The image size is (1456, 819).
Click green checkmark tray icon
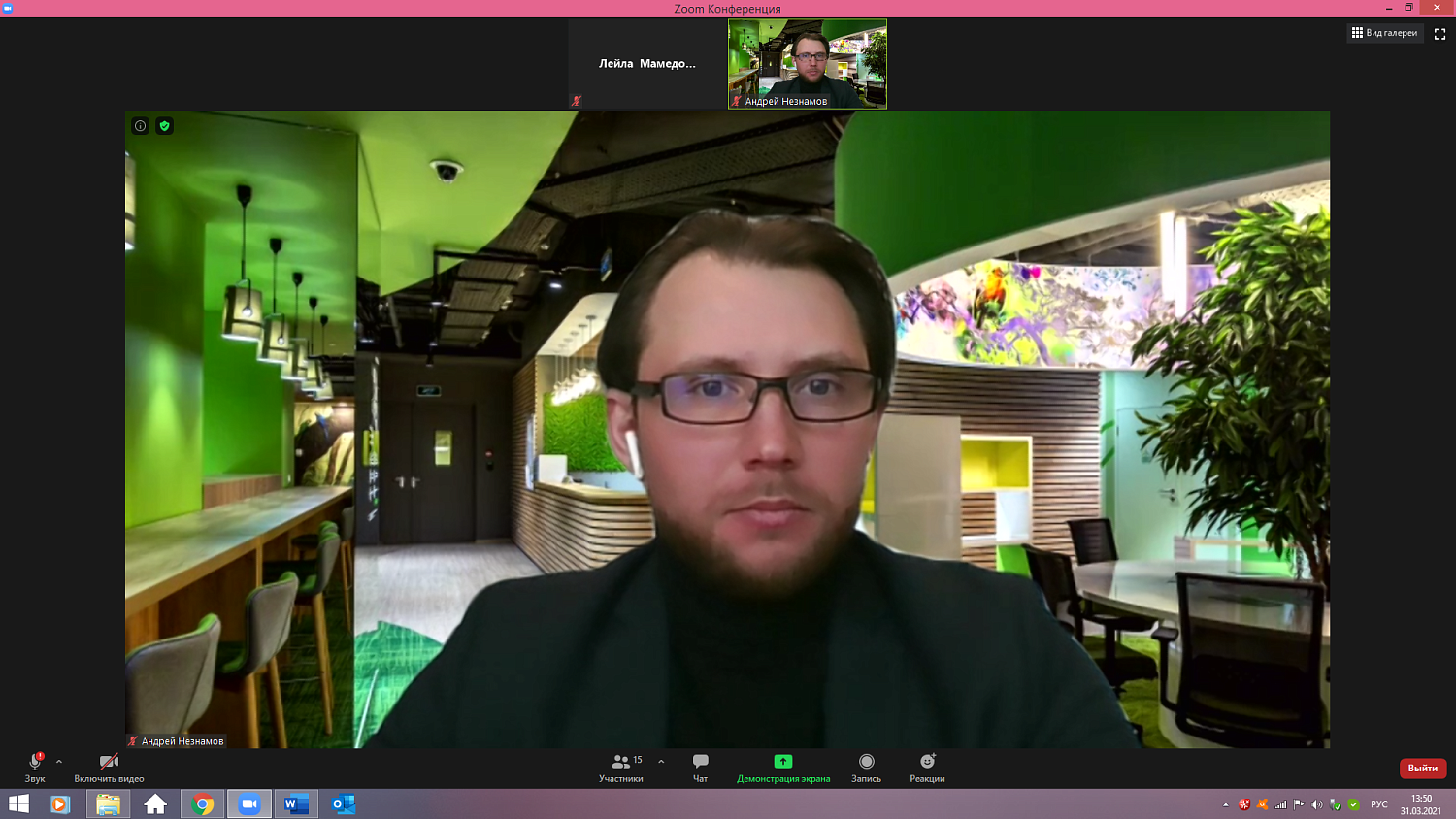point(1354,804)
